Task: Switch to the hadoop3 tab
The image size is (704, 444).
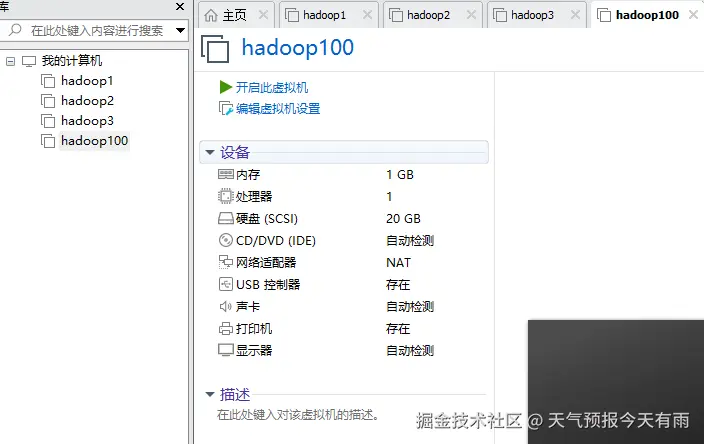Action: click(537, 15)
